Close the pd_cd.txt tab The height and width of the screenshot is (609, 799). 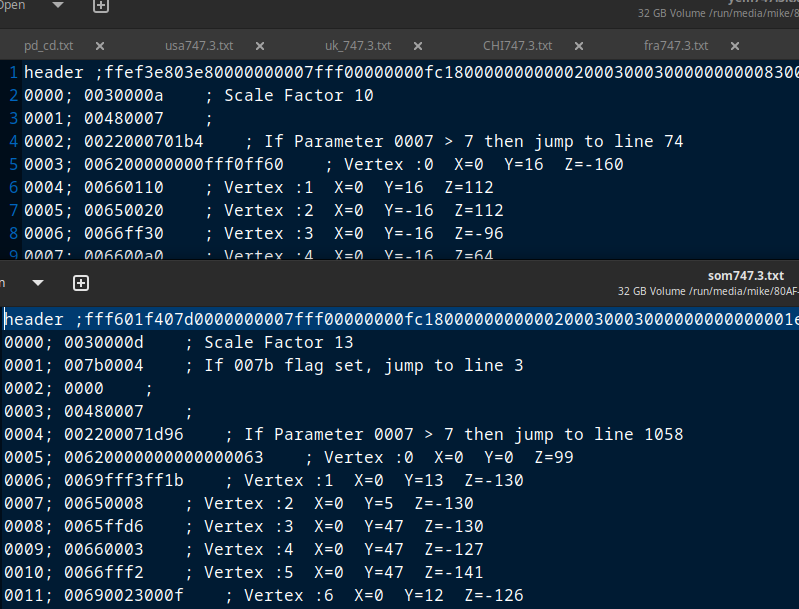pos(99,46)
